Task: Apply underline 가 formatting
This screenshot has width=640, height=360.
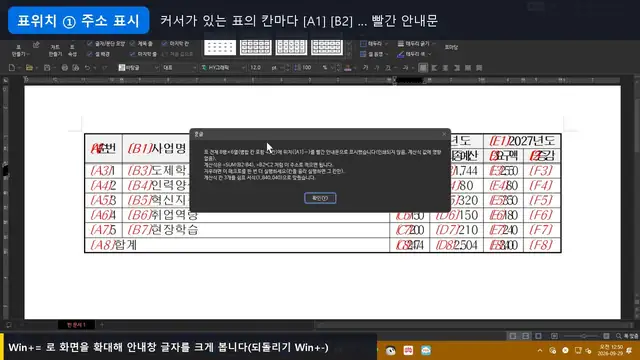Action: pos(388,68)
